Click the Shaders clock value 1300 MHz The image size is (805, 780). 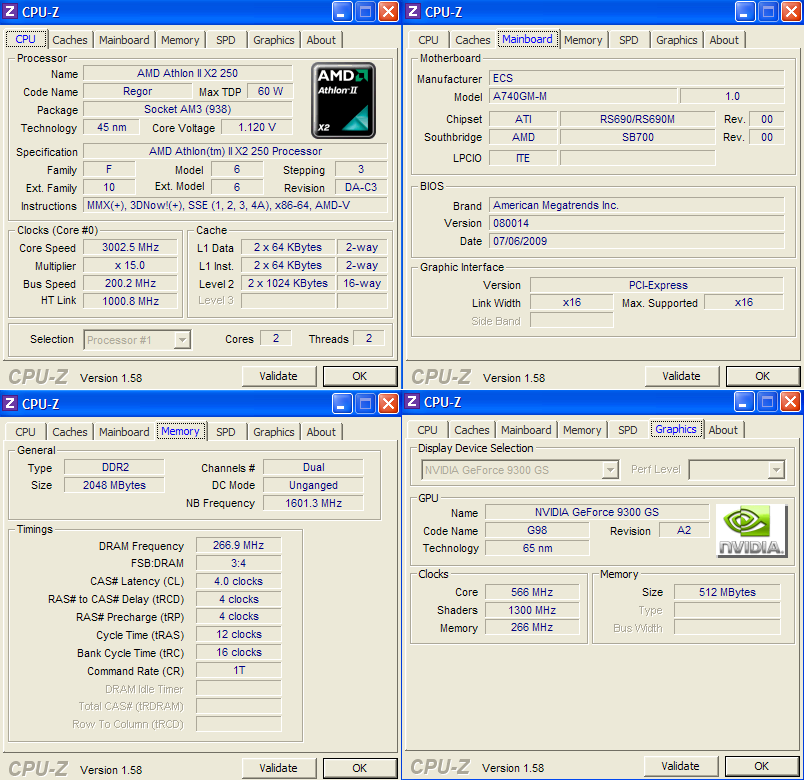click(x=532, y=610)
